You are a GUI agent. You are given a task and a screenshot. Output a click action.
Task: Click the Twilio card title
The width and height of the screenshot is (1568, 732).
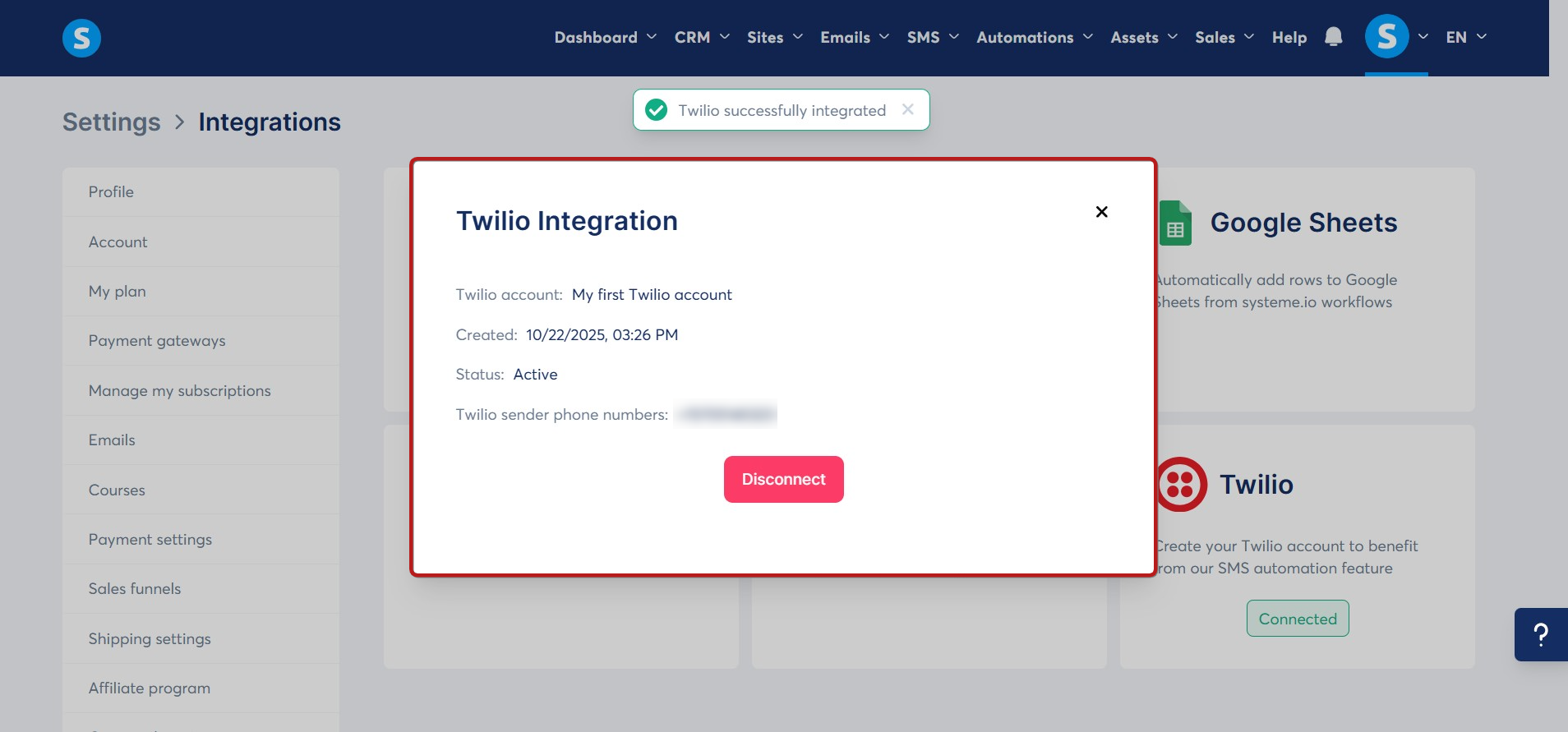coord(1256,485)
